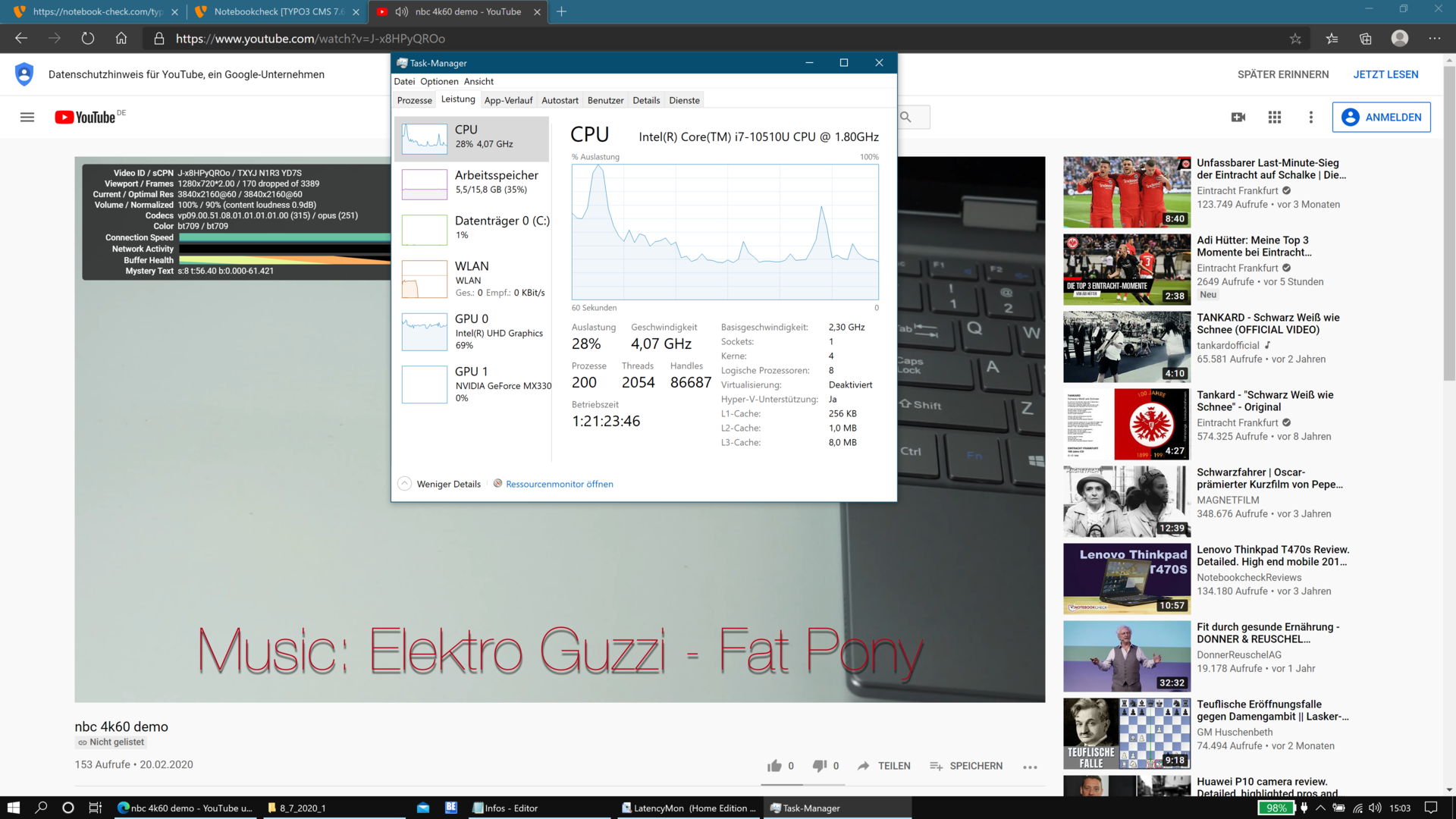Screen dimensions: 1456x819
Task: Select GPU 1 NVIDIA GeForce MX330
Action: (472, 384)
